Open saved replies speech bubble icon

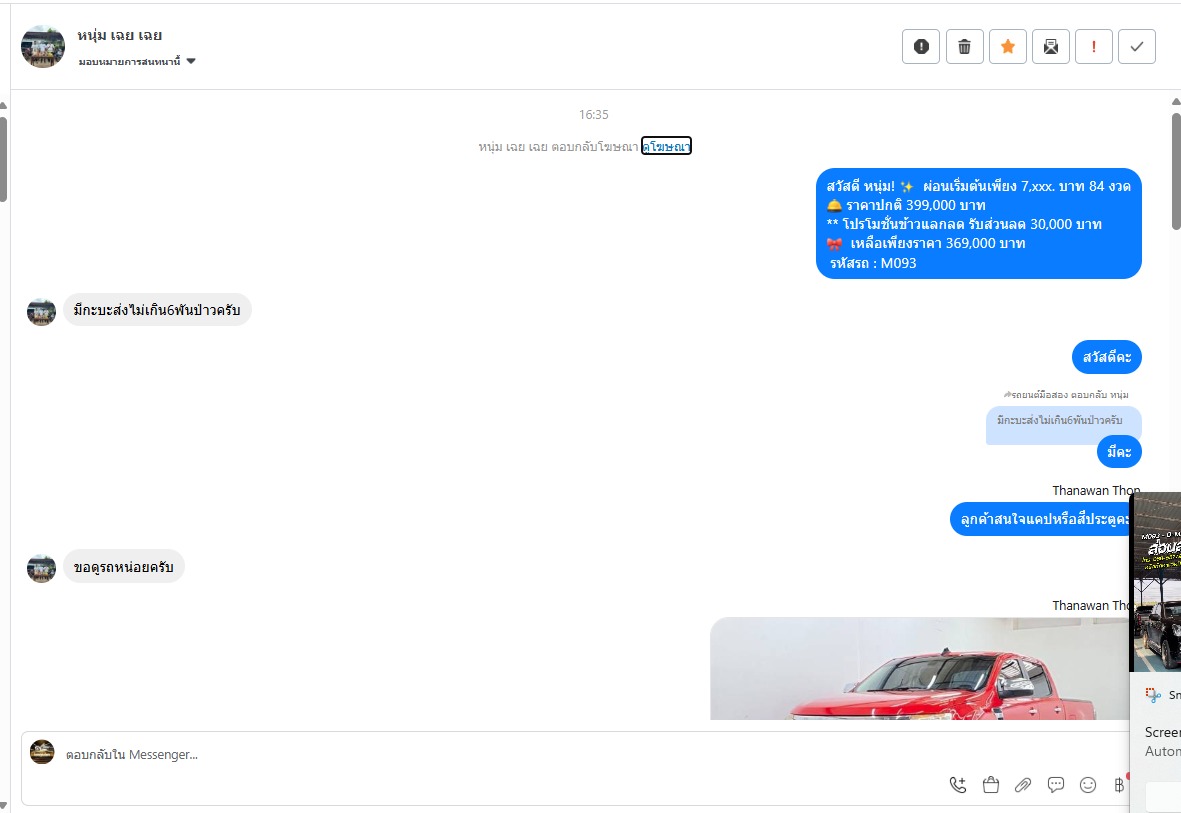[x=1055, y=785]
